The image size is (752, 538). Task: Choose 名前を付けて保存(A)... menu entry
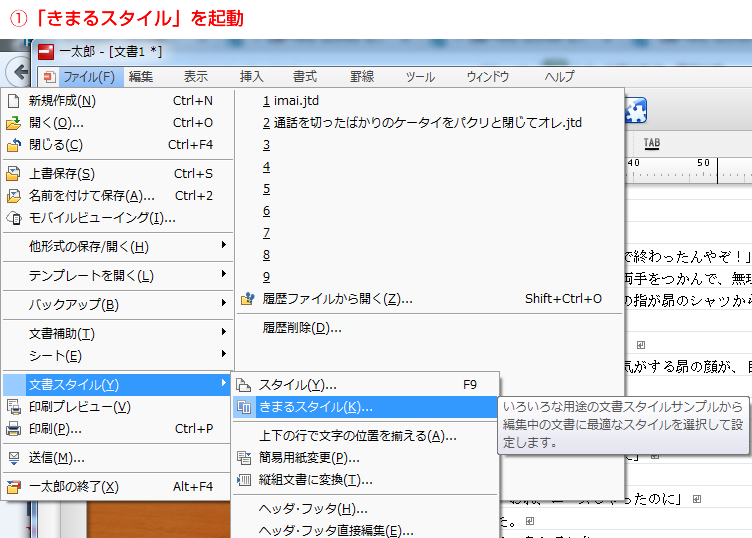118,196
